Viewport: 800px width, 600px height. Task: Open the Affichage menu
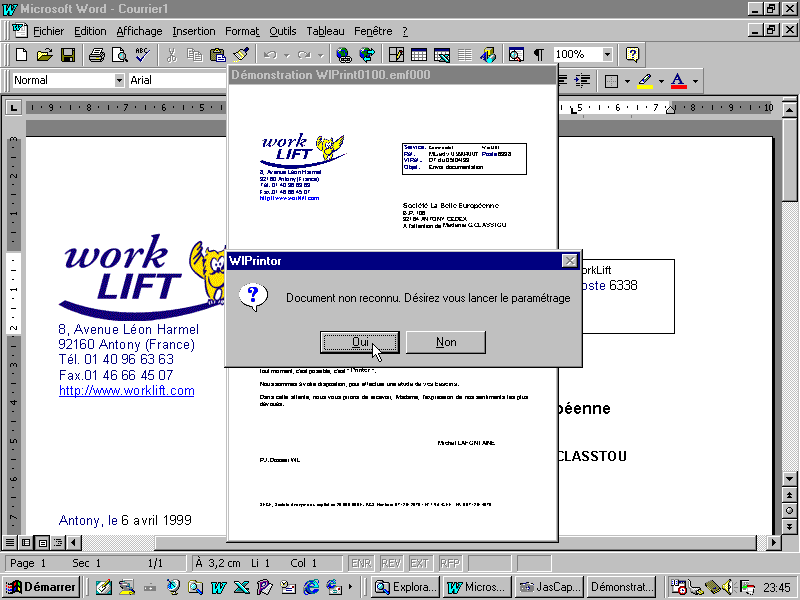139,31
